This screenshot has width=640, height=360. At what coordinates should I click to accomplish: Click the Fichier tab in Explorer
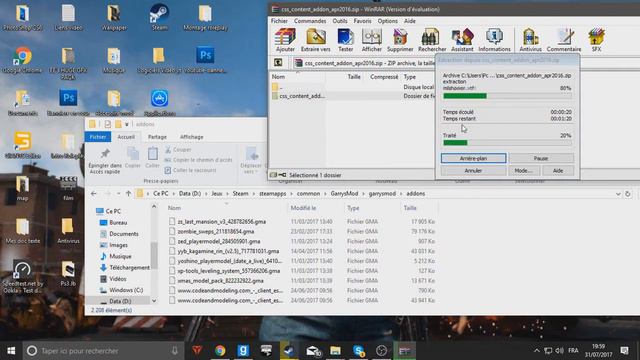98,137
